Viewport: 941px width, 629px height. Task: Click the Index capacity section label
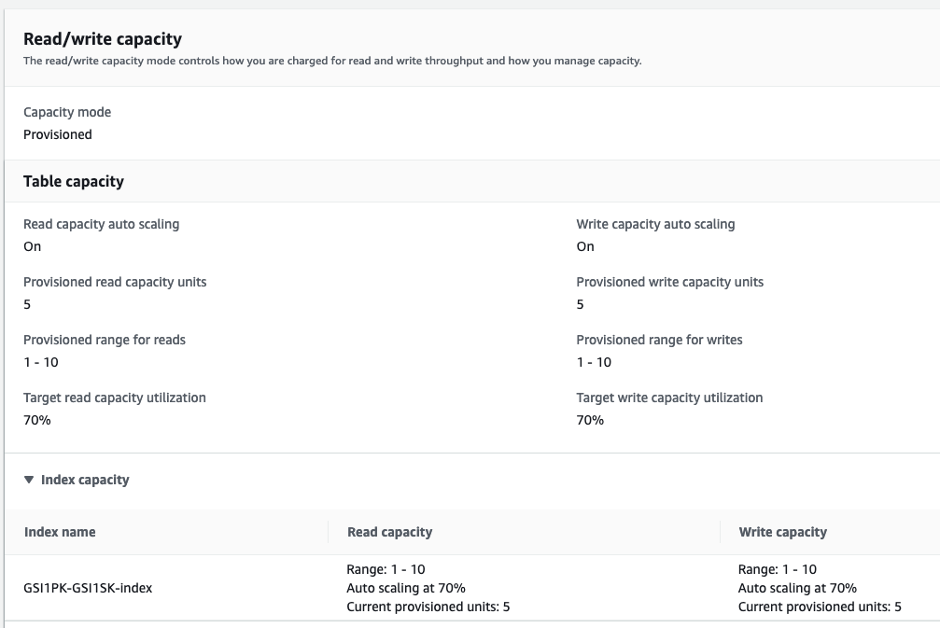(85, 480)
